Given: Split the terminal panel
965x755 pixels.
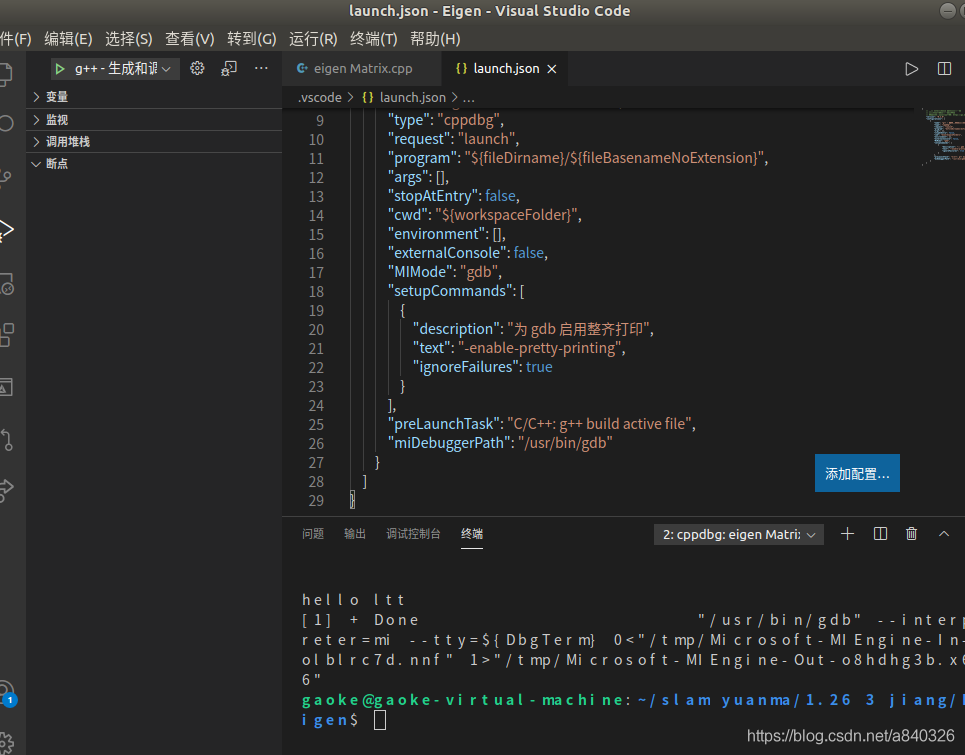Looking at the screenshot, I should click(x=880, y=534).
